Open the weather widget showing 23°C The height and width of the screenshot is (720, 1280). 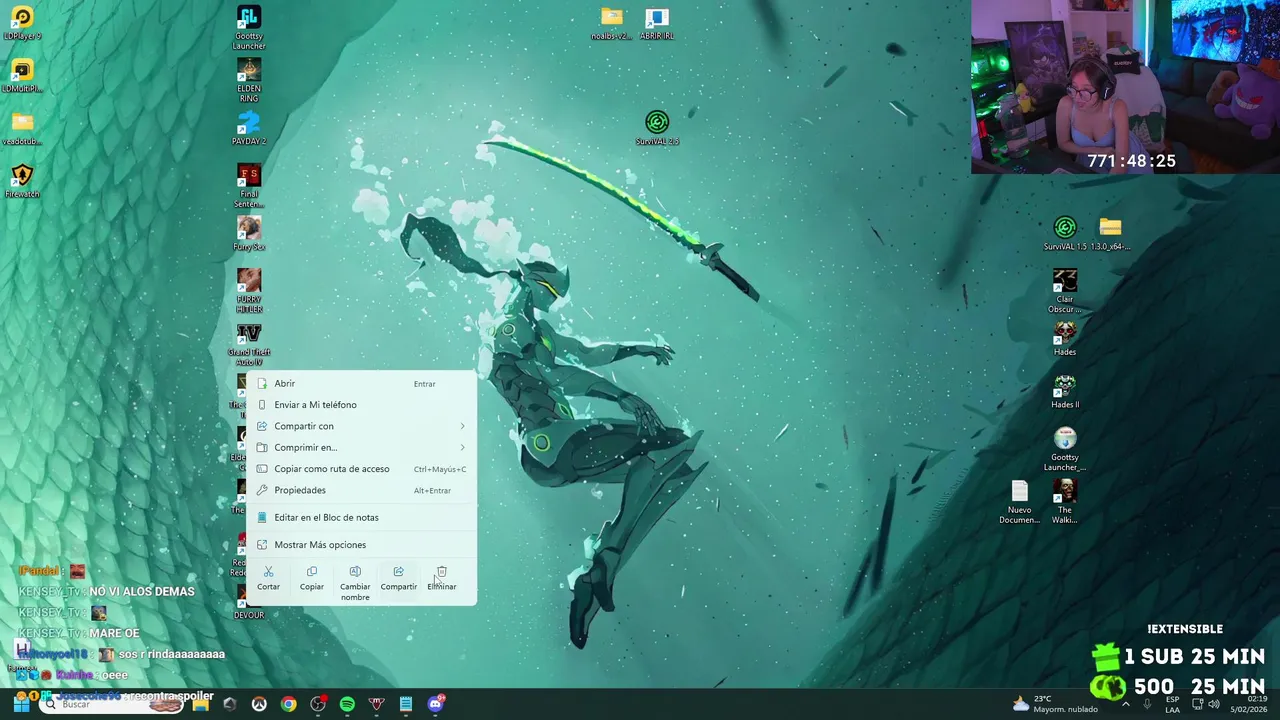pyautogui.click(x=1054, y=704)
